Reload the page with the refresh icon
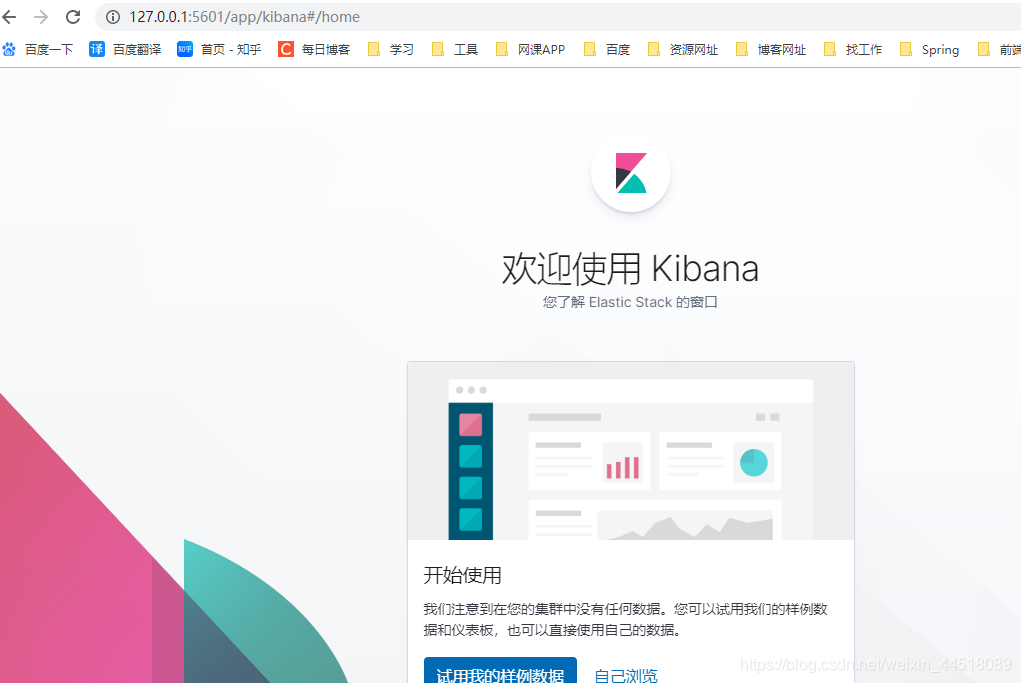This screenshot has width=1021, height=683. tap(73, 17)
